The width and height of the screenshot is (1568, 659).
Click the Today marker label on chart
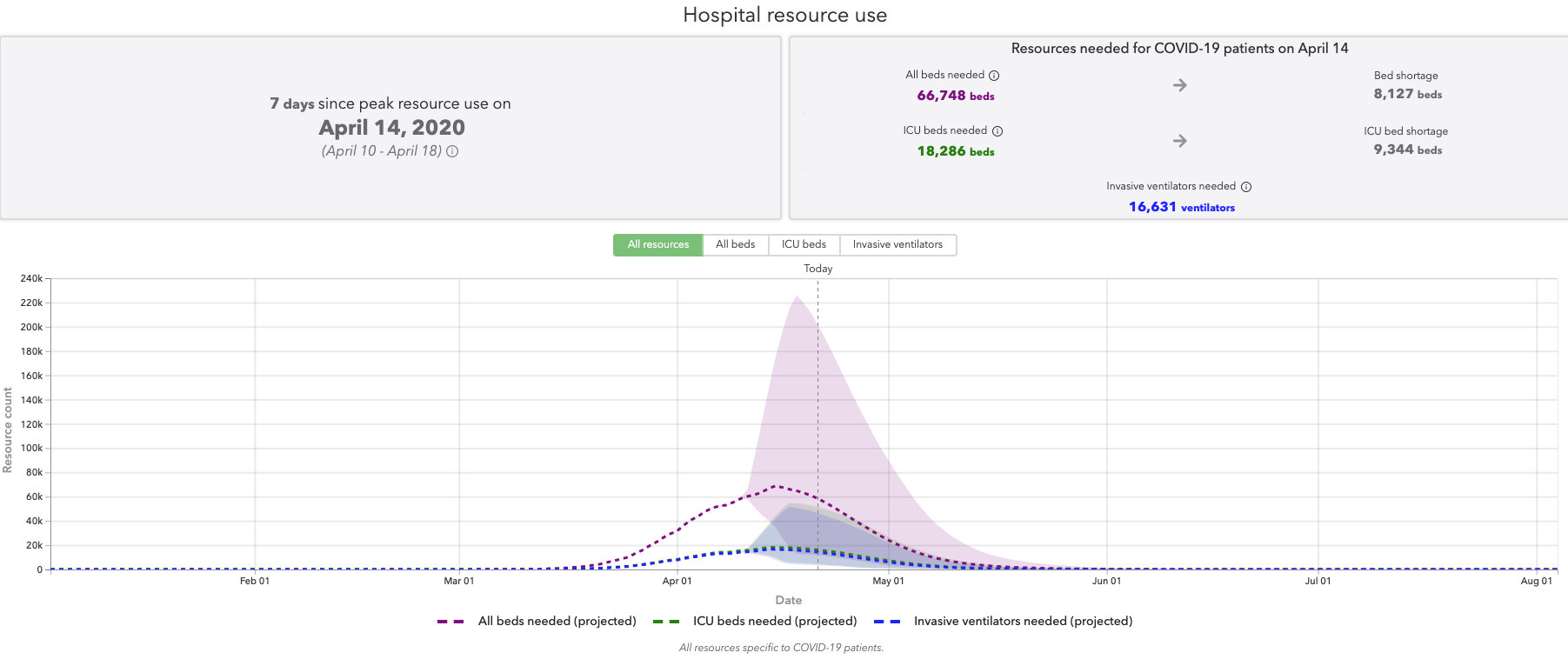coord(817,269)
